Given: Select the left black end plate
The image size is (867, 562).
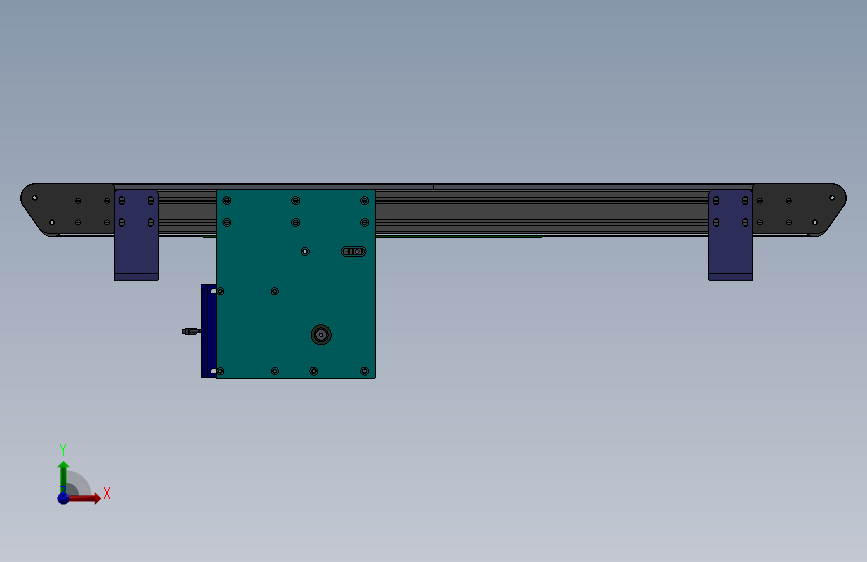Looking at the screenshot, I should tap(66, 210).
